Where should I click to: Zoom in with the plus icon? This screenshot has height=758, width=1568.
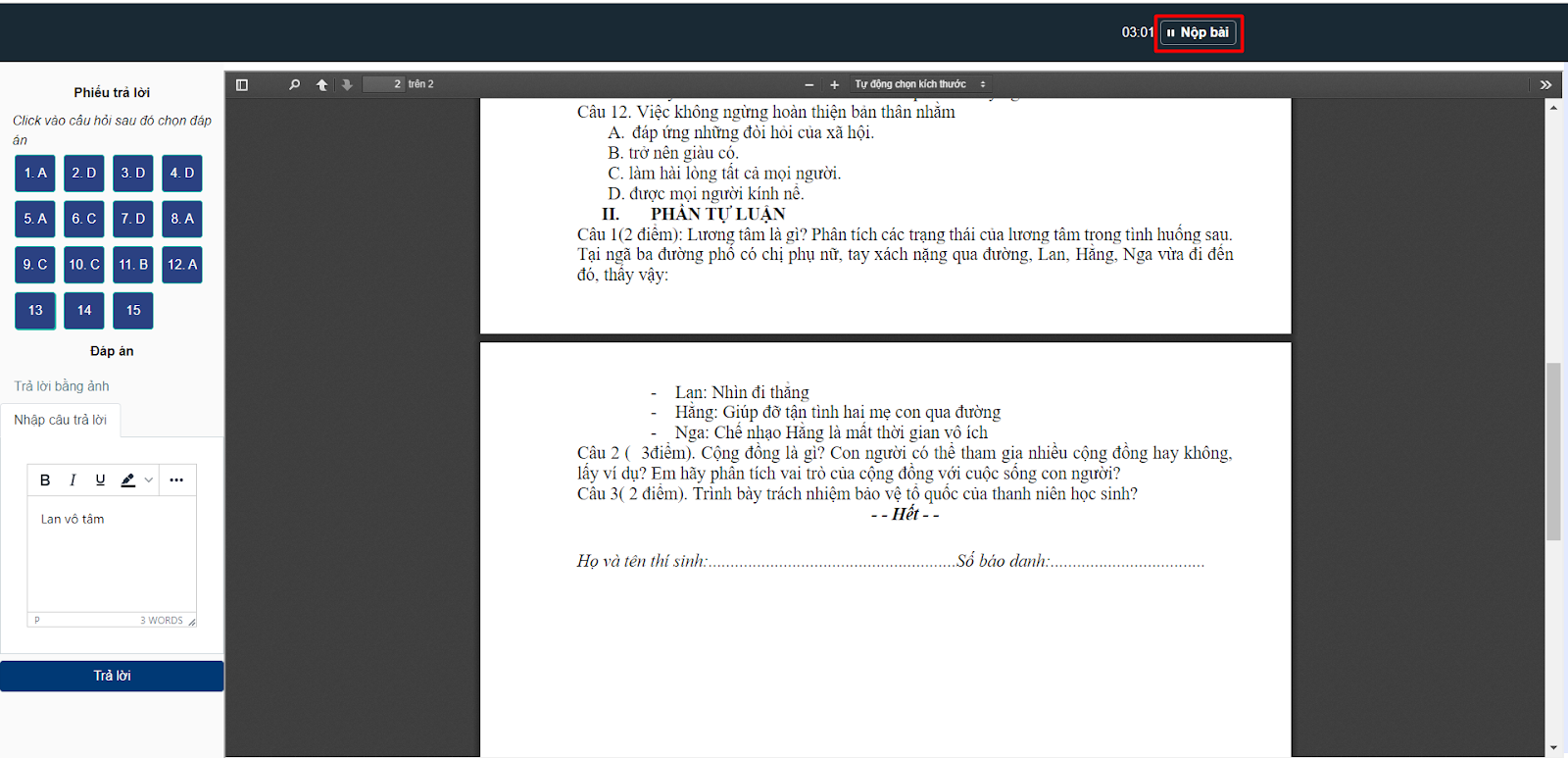834,85
